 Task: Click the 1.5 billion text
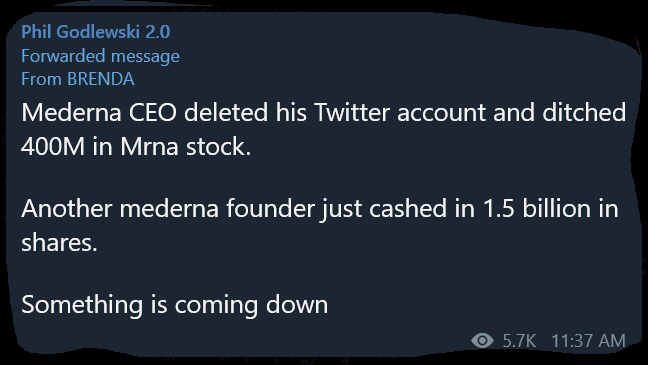tap(540, 208)
